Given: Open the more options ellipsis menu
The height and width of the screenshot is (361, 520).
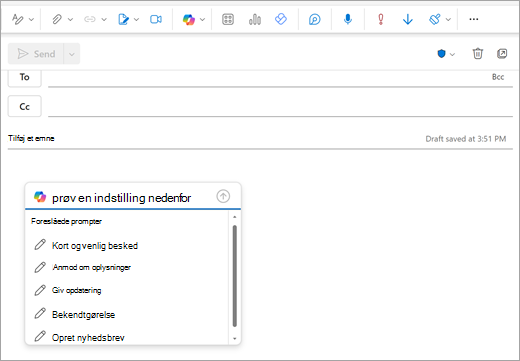Looking at the screenshot, I should point(474,19).
